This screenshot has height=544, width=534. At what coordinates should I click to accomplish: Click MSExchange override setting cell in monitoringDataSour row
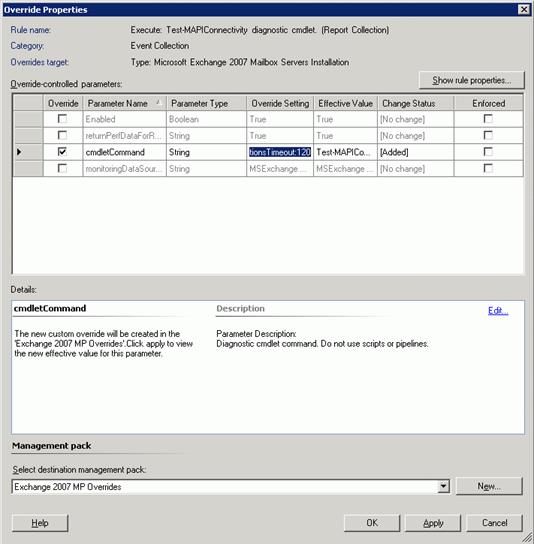pos(280,169)
